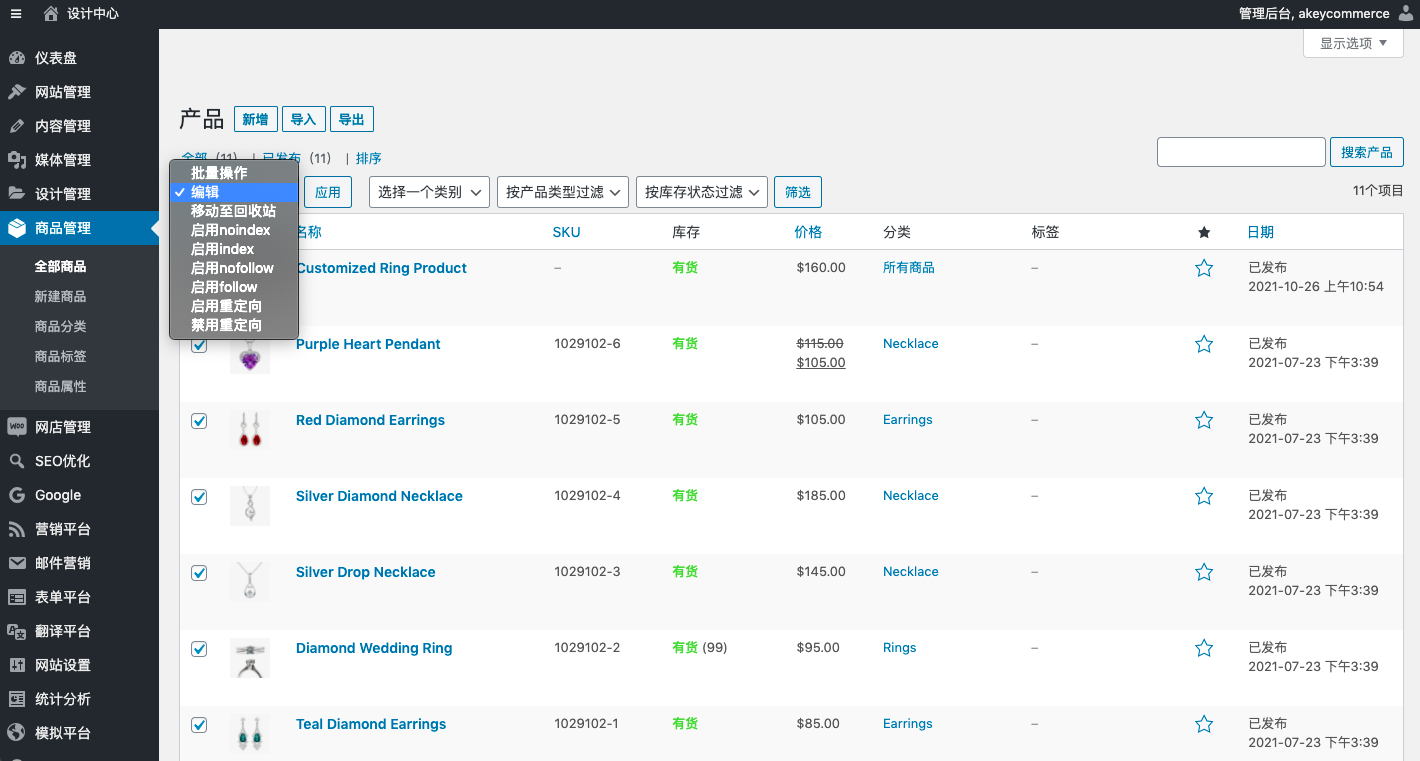Choose 编辑 option in bulk menu
Viewport: 1420px width, 761px height.
point(234,192)
